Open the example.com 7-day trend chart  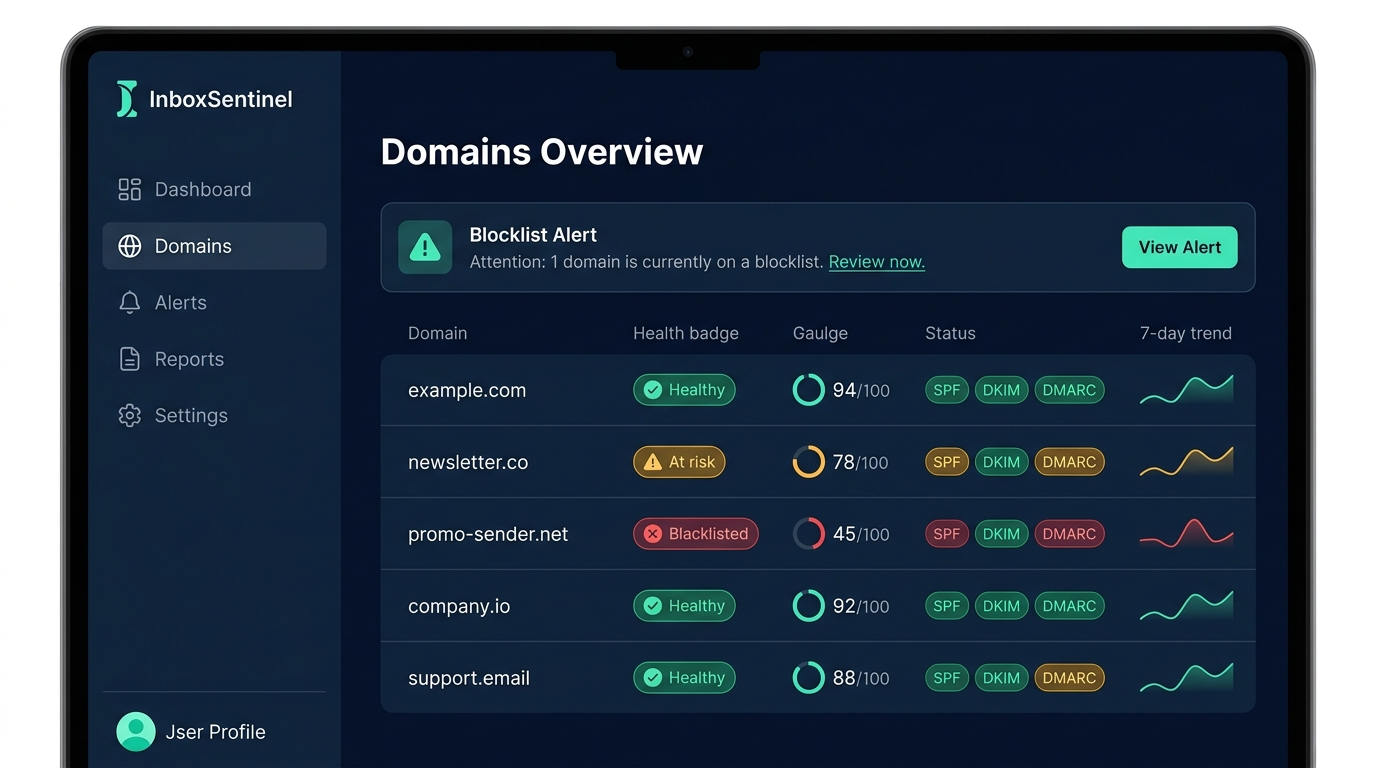point(1186,390)
